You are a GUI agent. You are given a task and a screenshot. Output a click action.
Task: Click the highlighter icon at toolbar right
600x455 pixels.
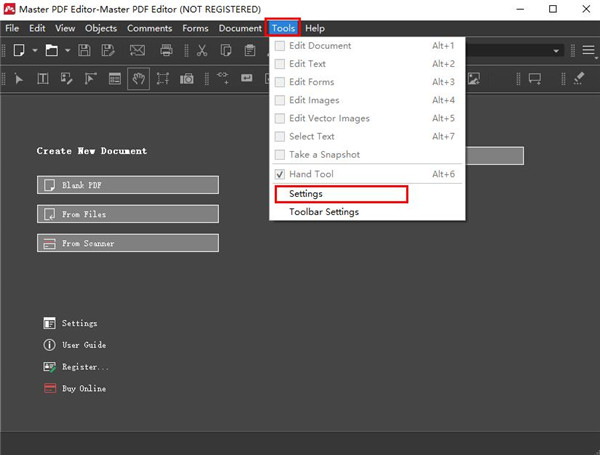click(x=579, y=79)
